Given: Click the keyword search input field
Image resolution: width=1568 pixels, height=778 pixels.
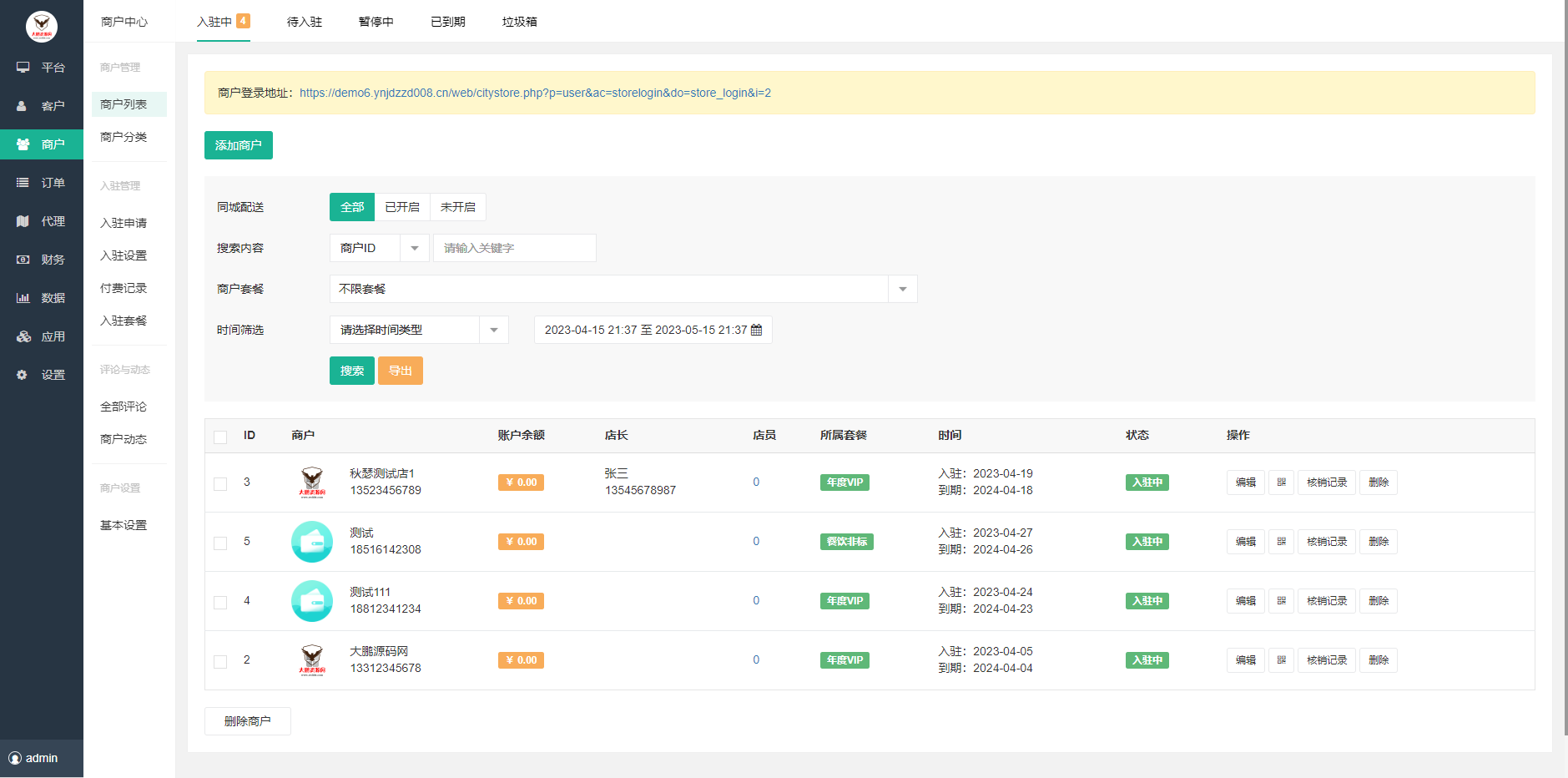Looking at the screenshot, I should pyautogui.click(x=514, y=248).
